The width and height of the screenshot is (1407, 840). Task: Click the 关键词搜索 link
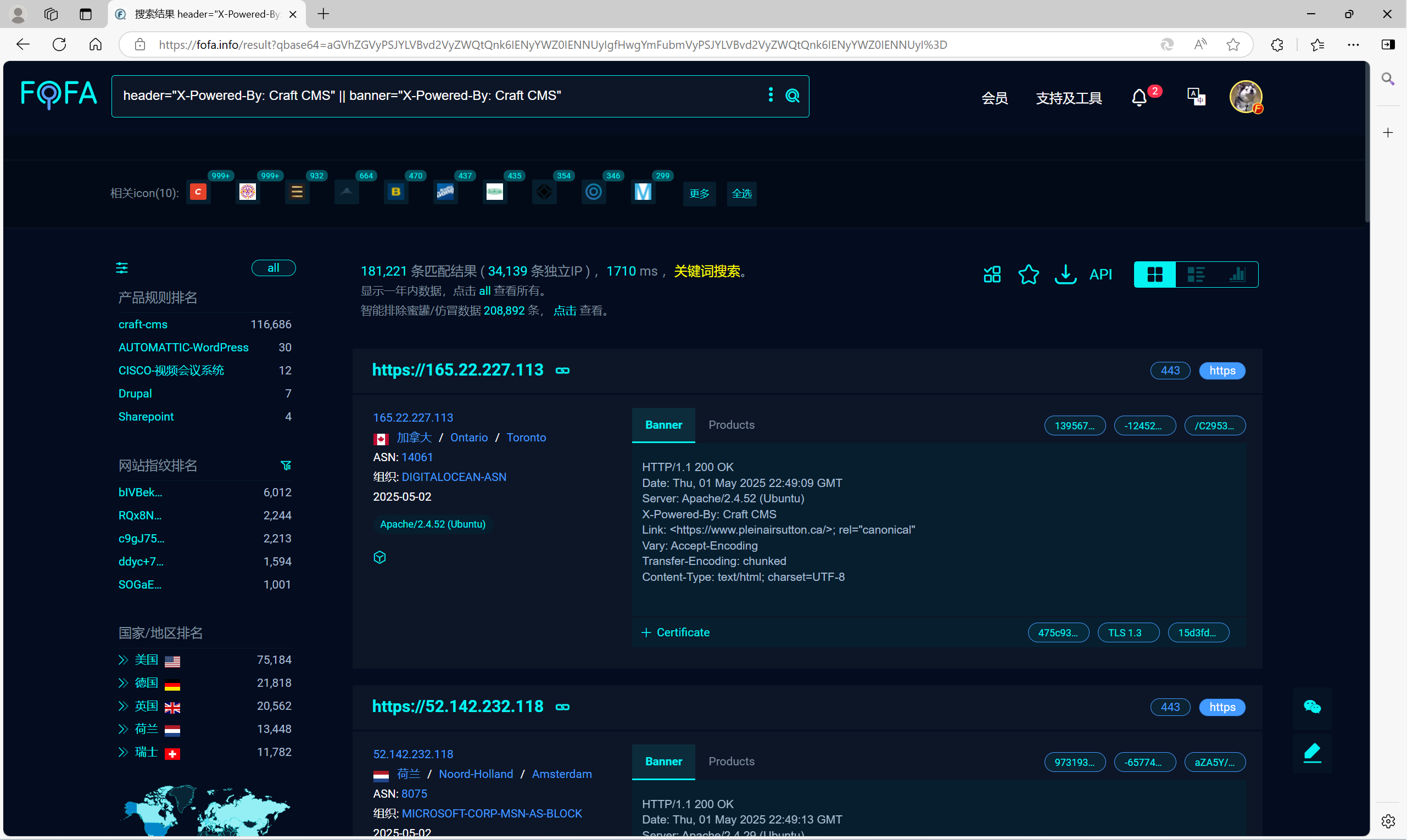tap(707, 271)
